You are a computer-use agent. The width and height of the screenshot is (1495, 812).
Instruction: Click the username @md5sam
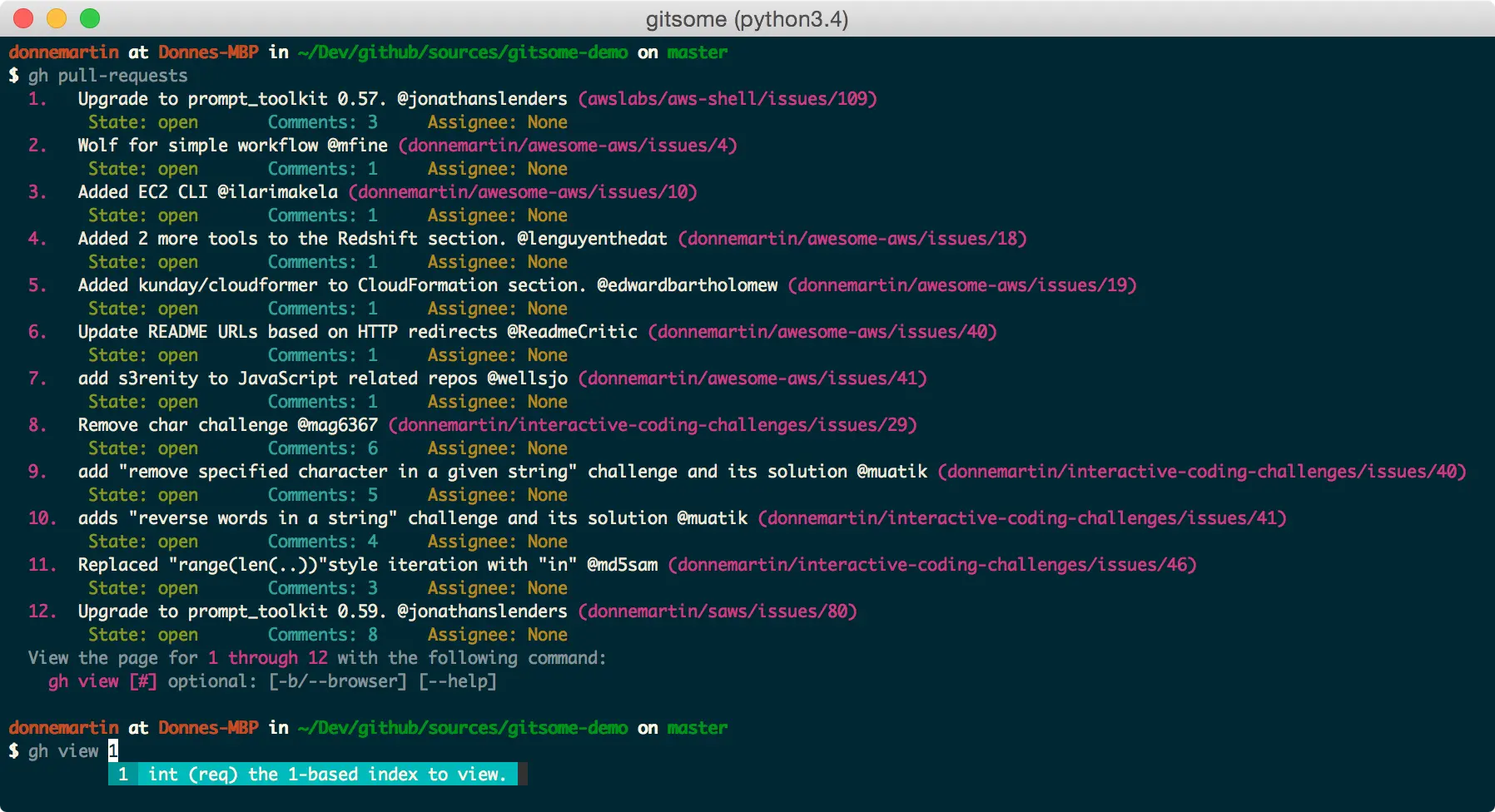tap(623, 565)
